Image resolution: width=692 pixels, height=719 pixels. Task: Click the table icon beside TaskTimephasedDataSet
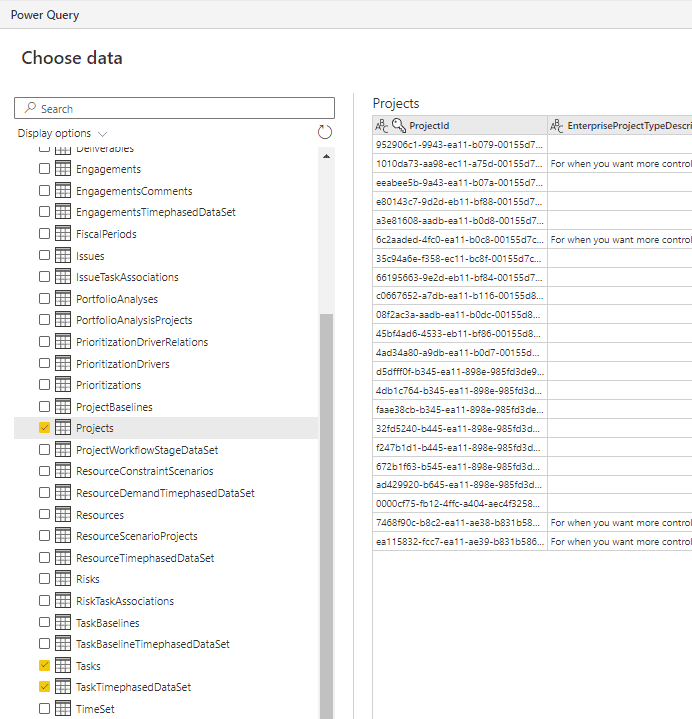click(63, 686)
